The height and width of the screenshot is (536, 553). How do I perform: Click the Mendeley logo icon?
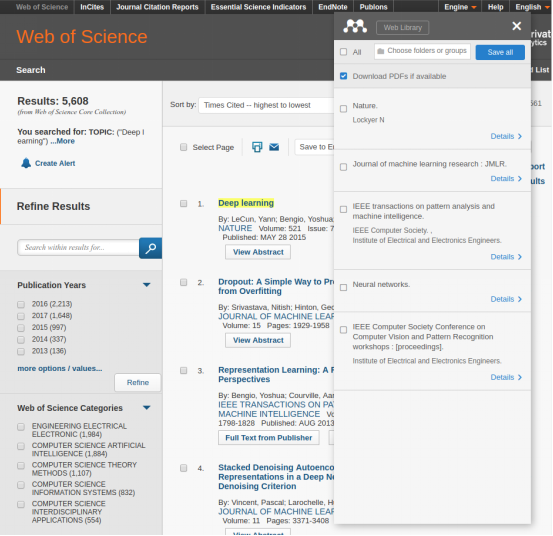pos(355,26)
